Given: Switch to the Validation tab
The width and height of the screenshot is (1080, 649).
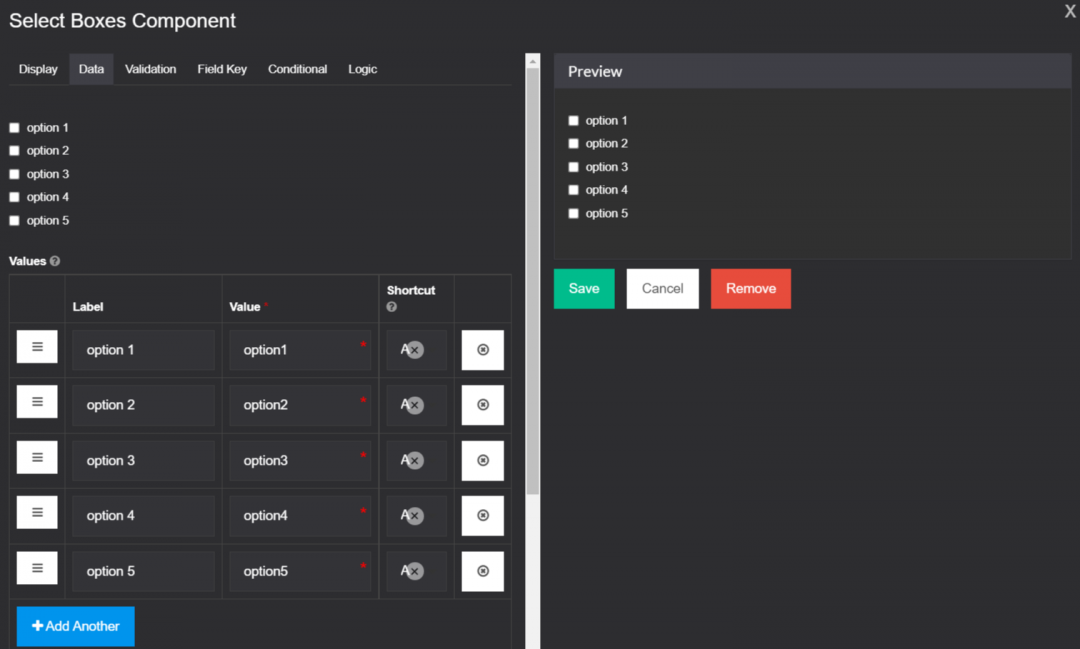Looking at the screenshot, I should (150, 69).
